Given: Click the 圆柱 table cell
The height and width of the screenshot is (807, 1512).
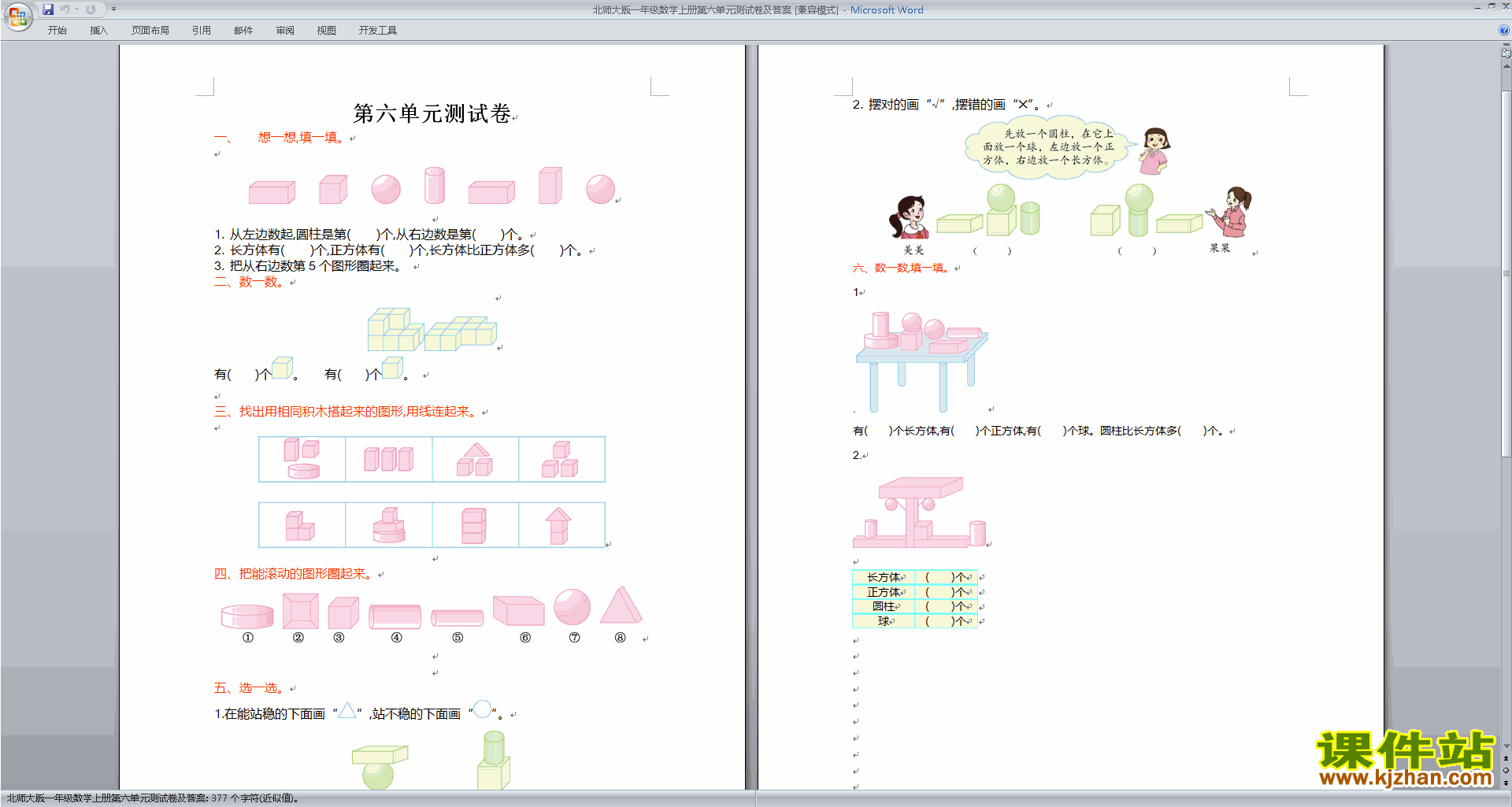Looking at the screenshot, I should click(884, 606).
